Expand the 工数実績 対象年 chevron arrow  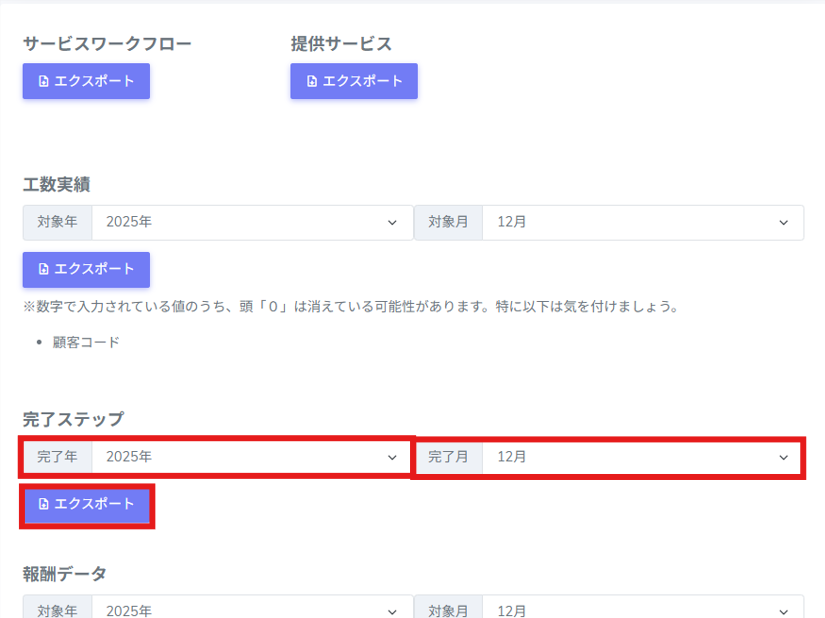coord(392,223)
